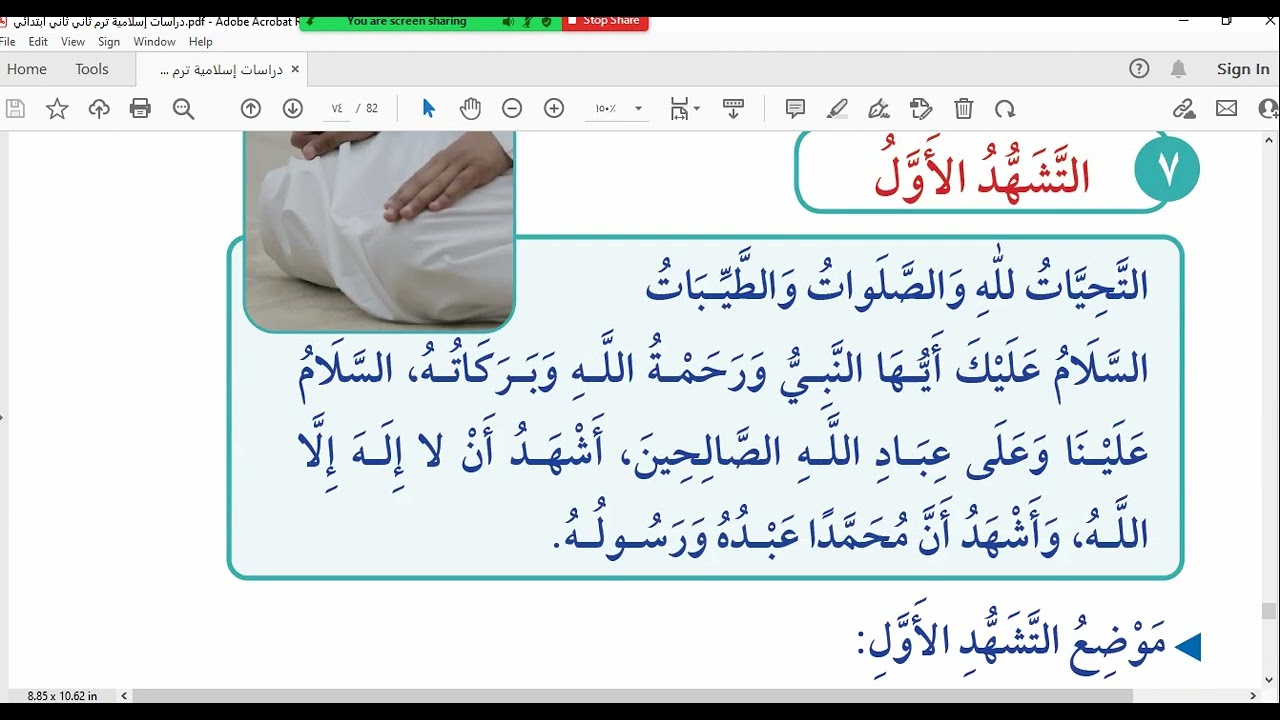Switch to the Tools tab

(x=92, y=69)
